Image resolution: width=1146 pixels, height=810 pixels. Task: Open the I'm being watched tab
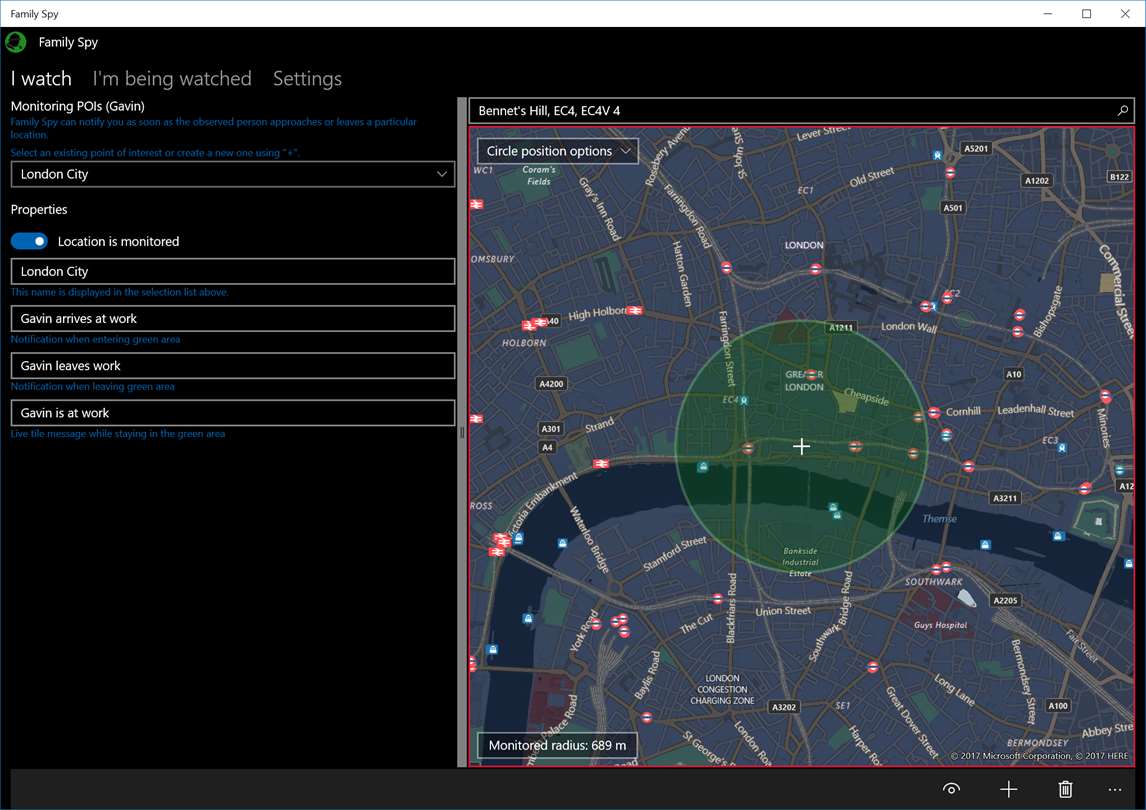point(172,78)
